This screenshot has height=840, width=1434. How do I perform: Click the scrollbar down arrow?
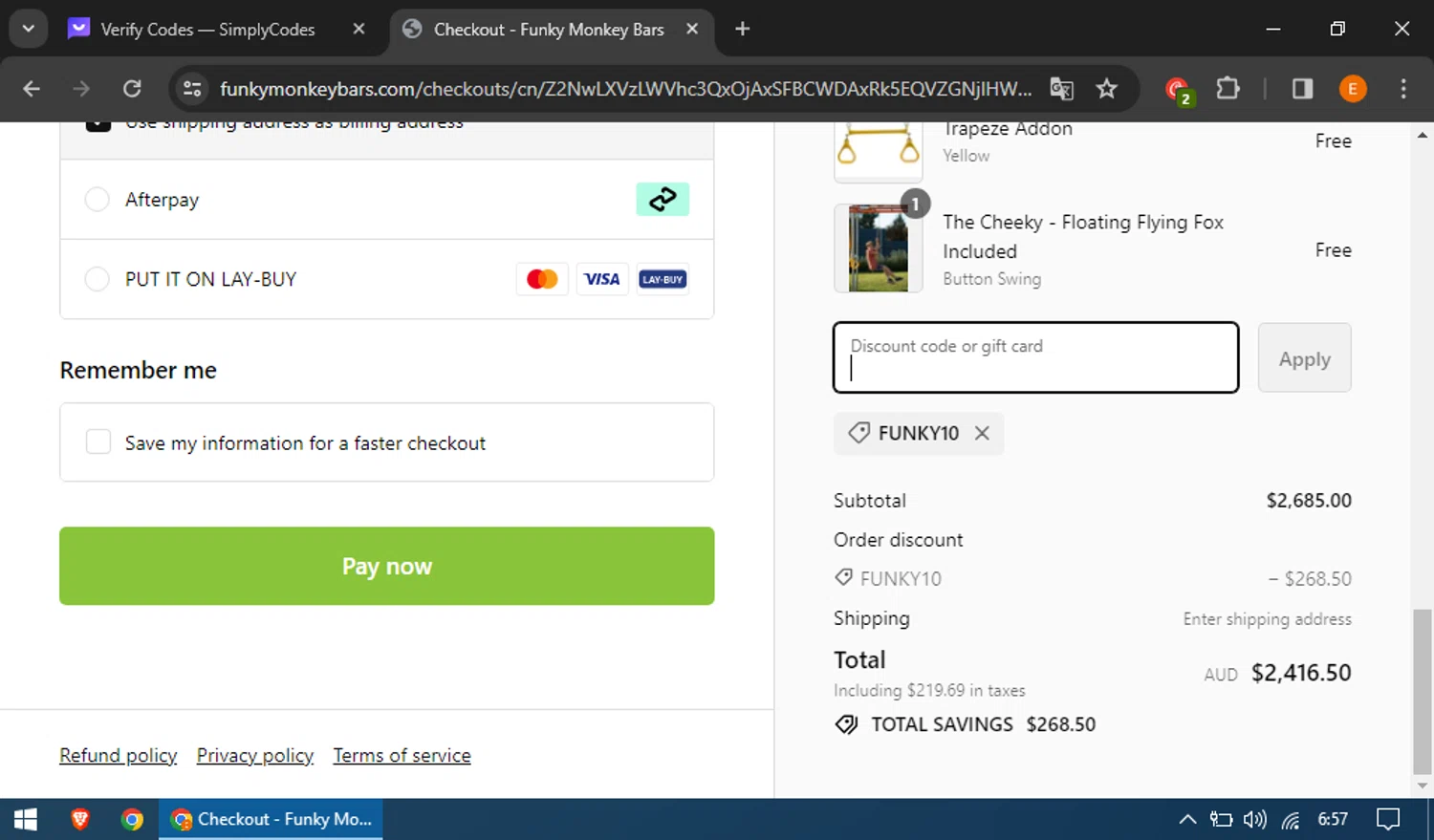1423,786
